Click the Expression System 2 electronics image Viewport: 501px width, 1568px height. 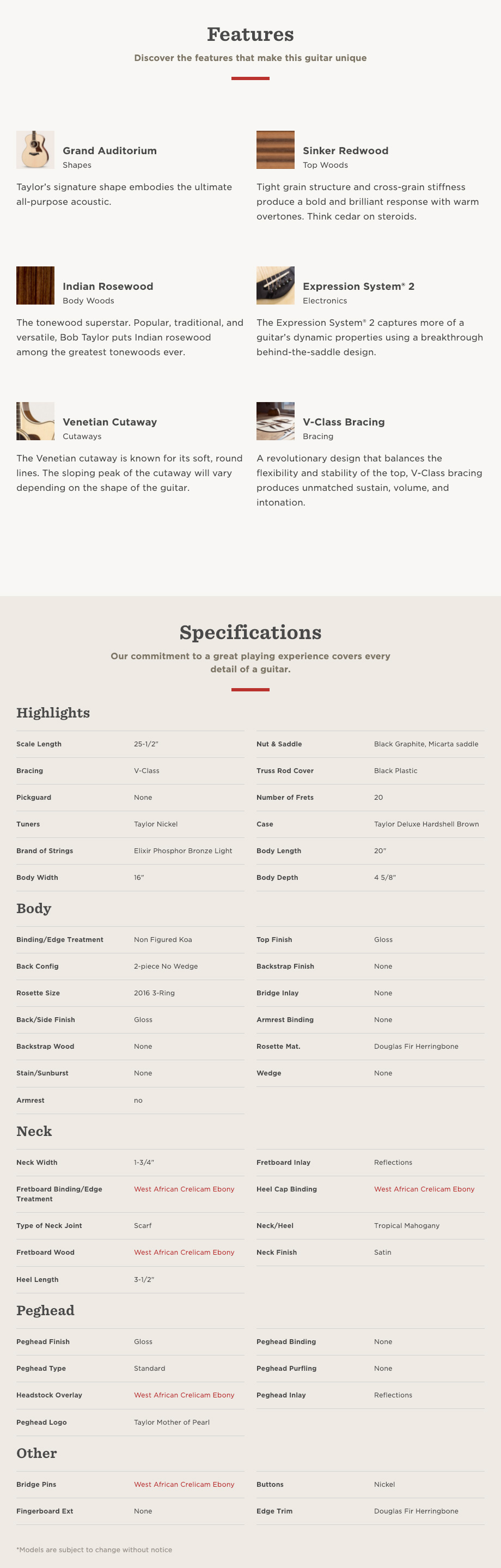275,285
